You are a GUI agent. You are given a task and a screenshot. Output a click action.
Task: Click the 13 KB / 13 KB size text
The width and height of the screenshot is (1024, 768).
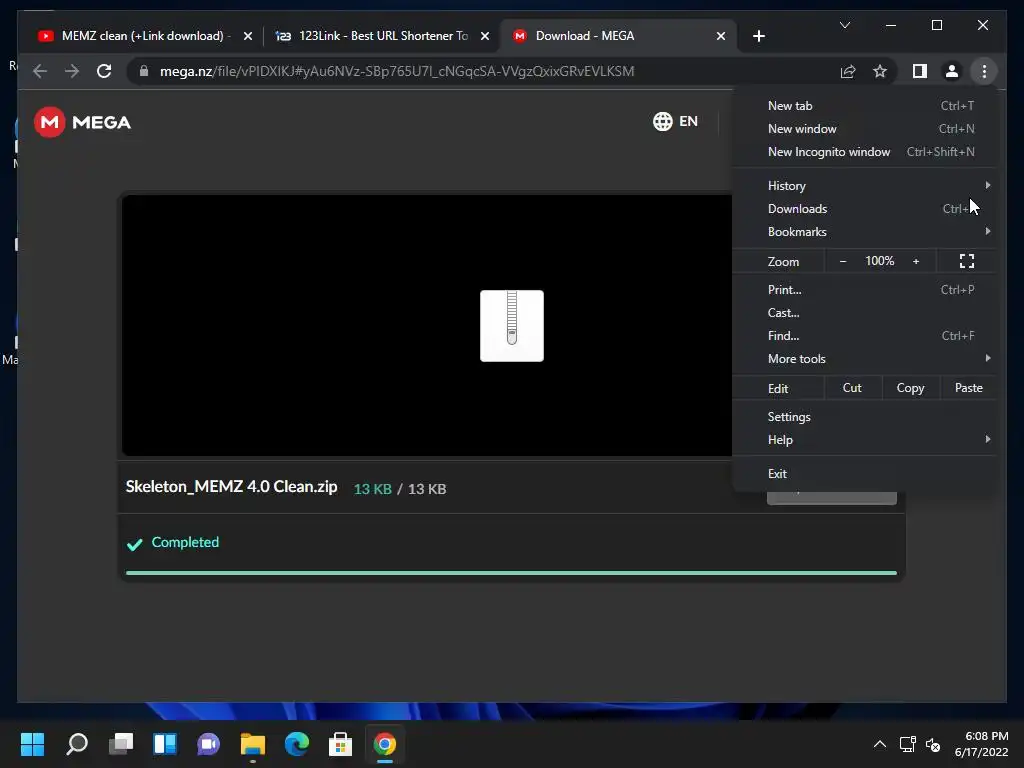[400, 489]
